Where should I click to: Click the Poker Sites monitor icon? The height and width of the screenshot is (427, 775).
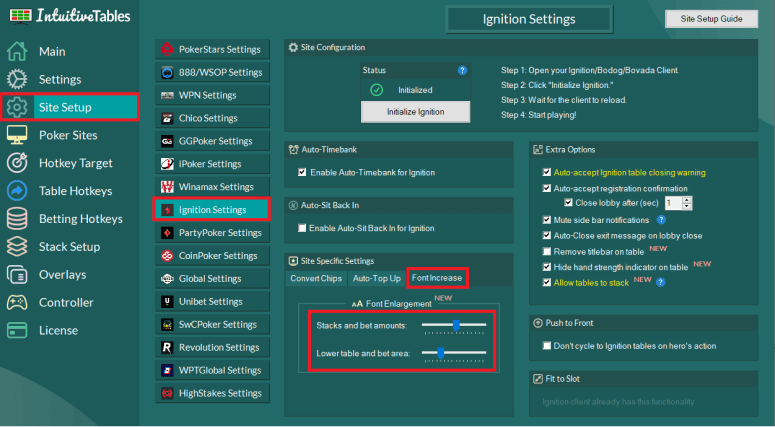(x=17, y=135)
